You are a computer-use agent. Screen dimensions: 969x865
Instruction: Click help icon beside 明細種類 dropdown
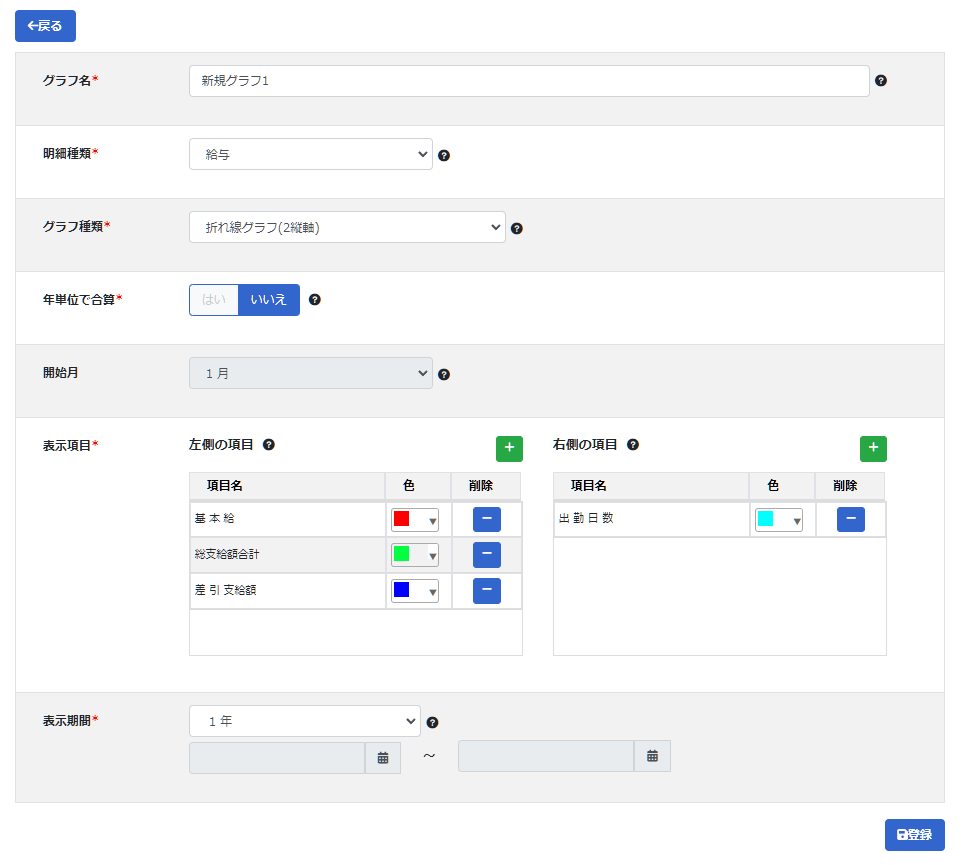point(444,155)
